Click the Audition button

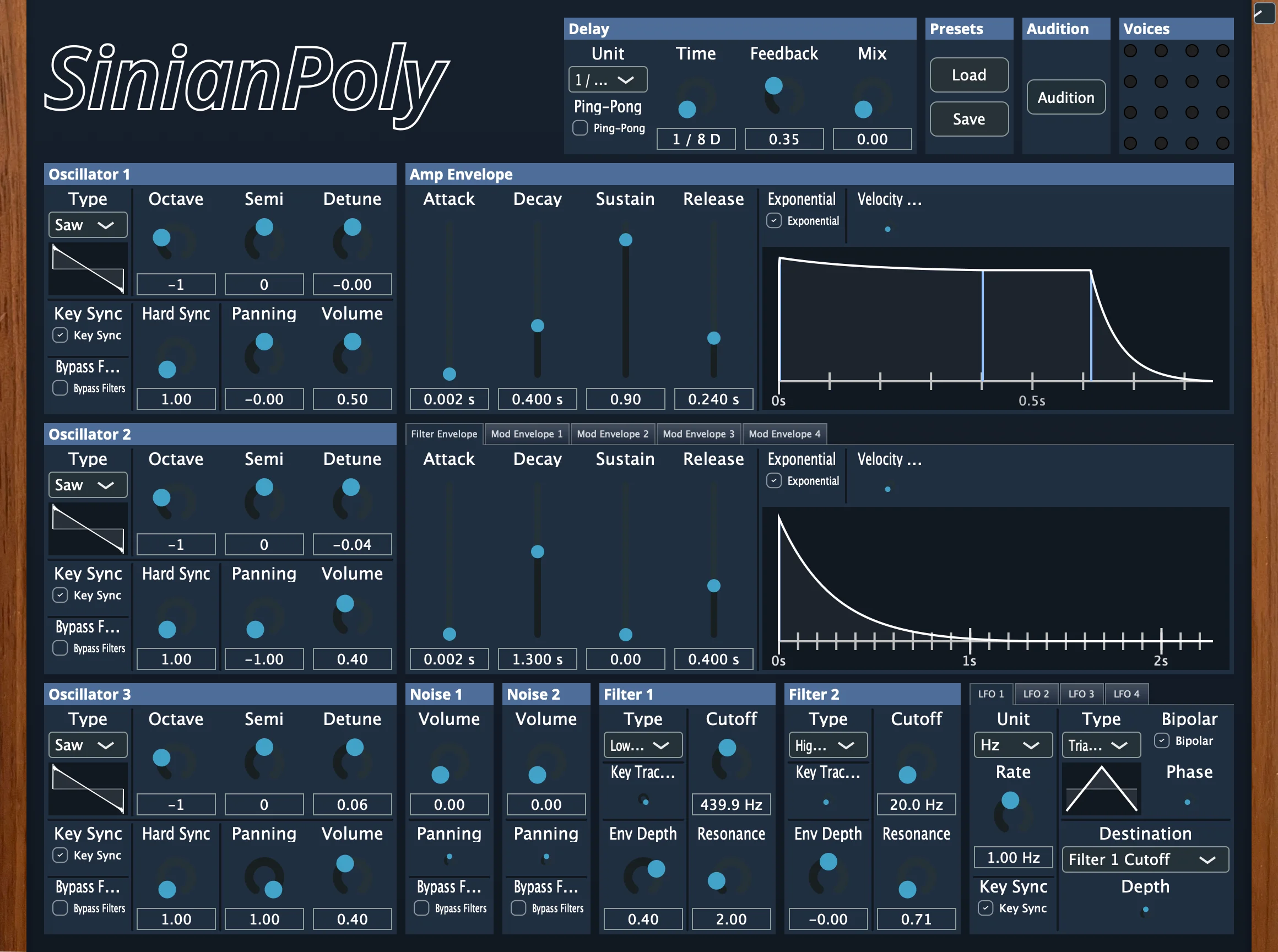coord(1066,97)
